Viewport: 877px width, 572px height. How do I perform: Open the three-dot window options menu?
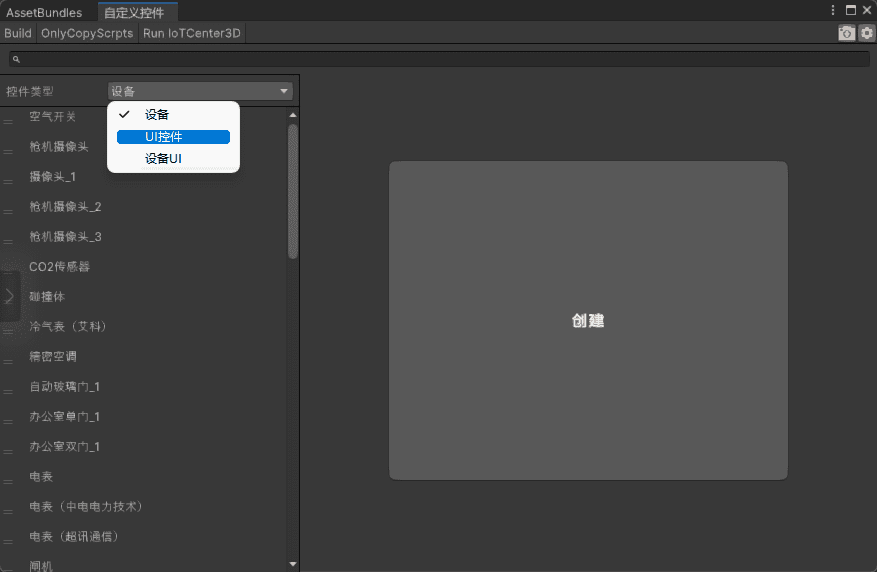click(833, 10)
